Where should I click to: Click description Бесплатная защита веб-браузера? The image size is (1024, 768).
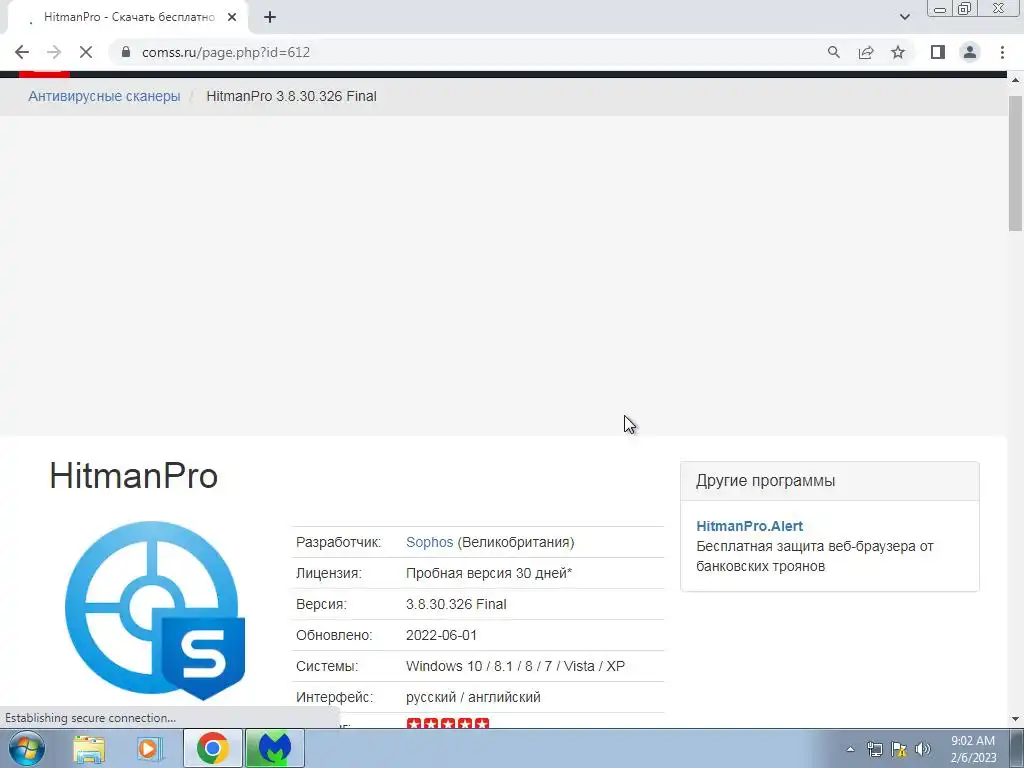814,556
